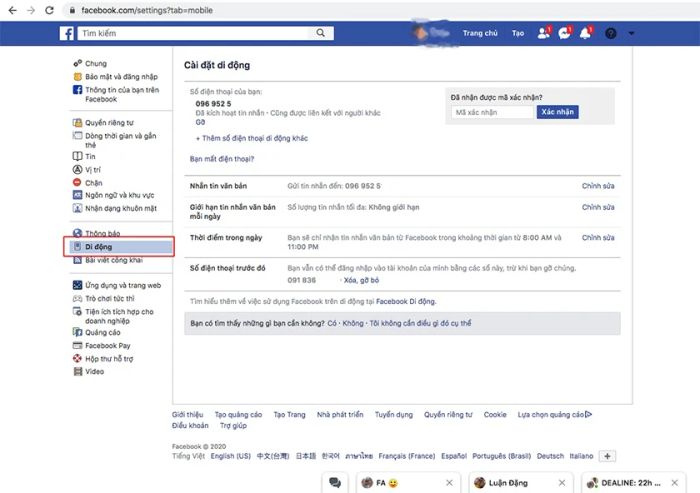Open Messenger messages icon
Screen dimensions: 700x493
pyautogui.click(x=564, y=33)
